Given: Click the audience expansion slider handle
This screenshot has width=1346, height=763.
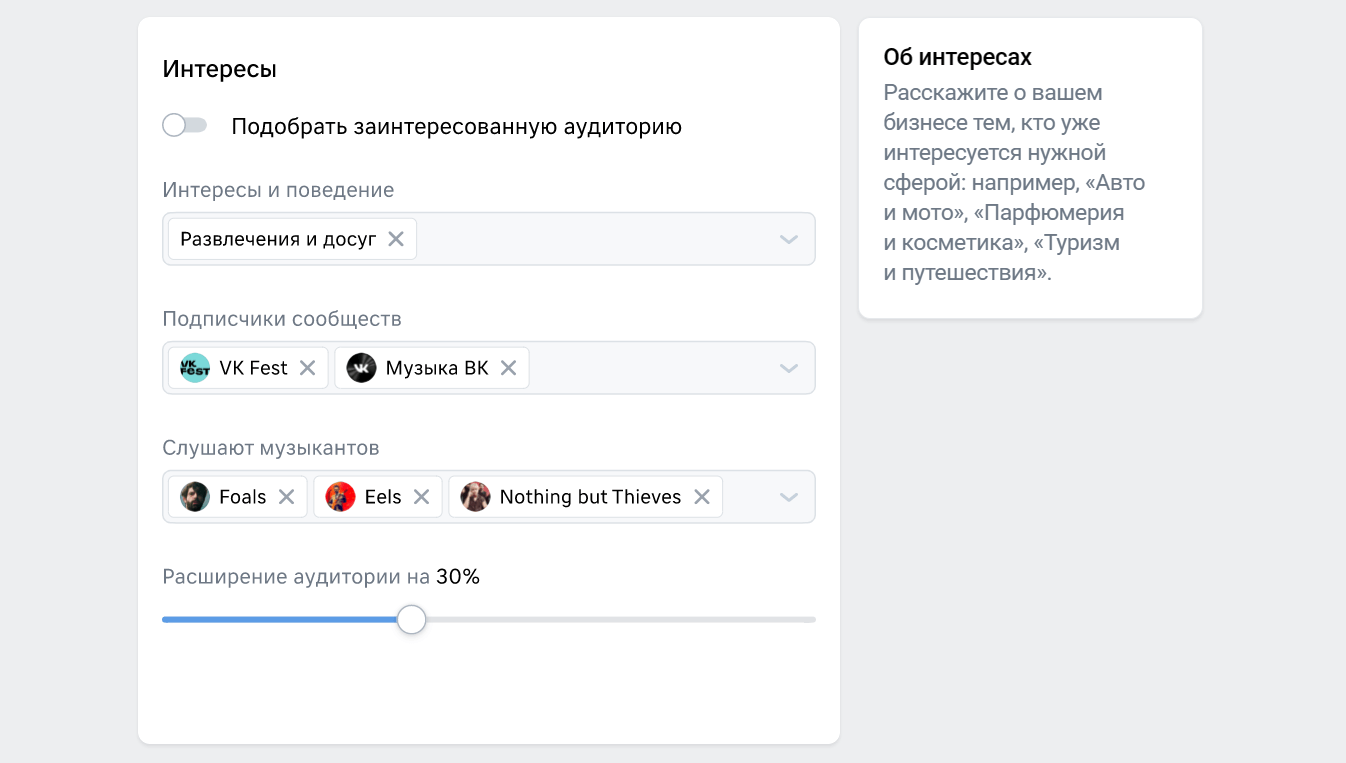Looking at the screenshot, I should pyautogui.click(x=411, y=620).
